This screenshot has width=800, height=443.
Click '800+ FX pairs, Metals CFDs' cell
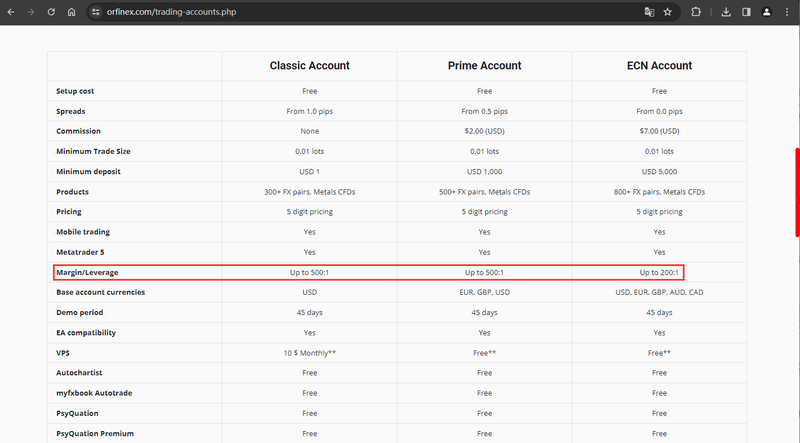pyautogui.click(x=659, y=192)
